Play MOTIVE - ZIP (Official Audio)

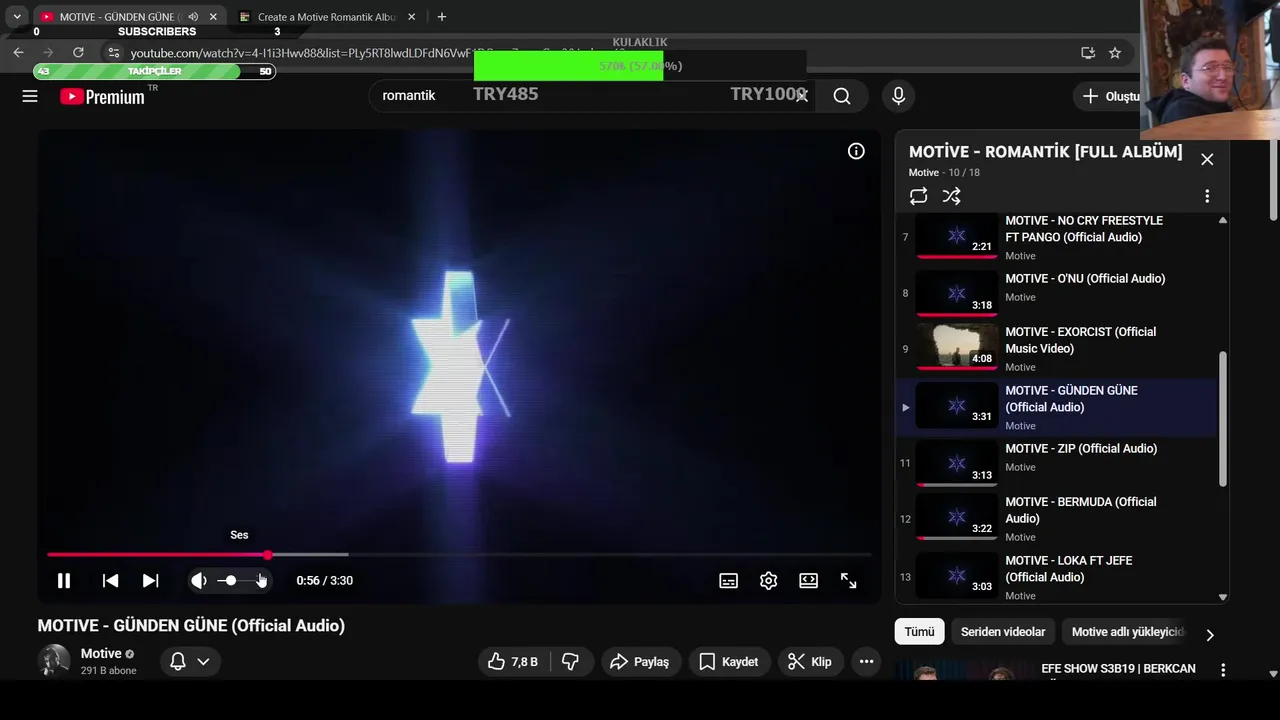[x=1056, y=463]
